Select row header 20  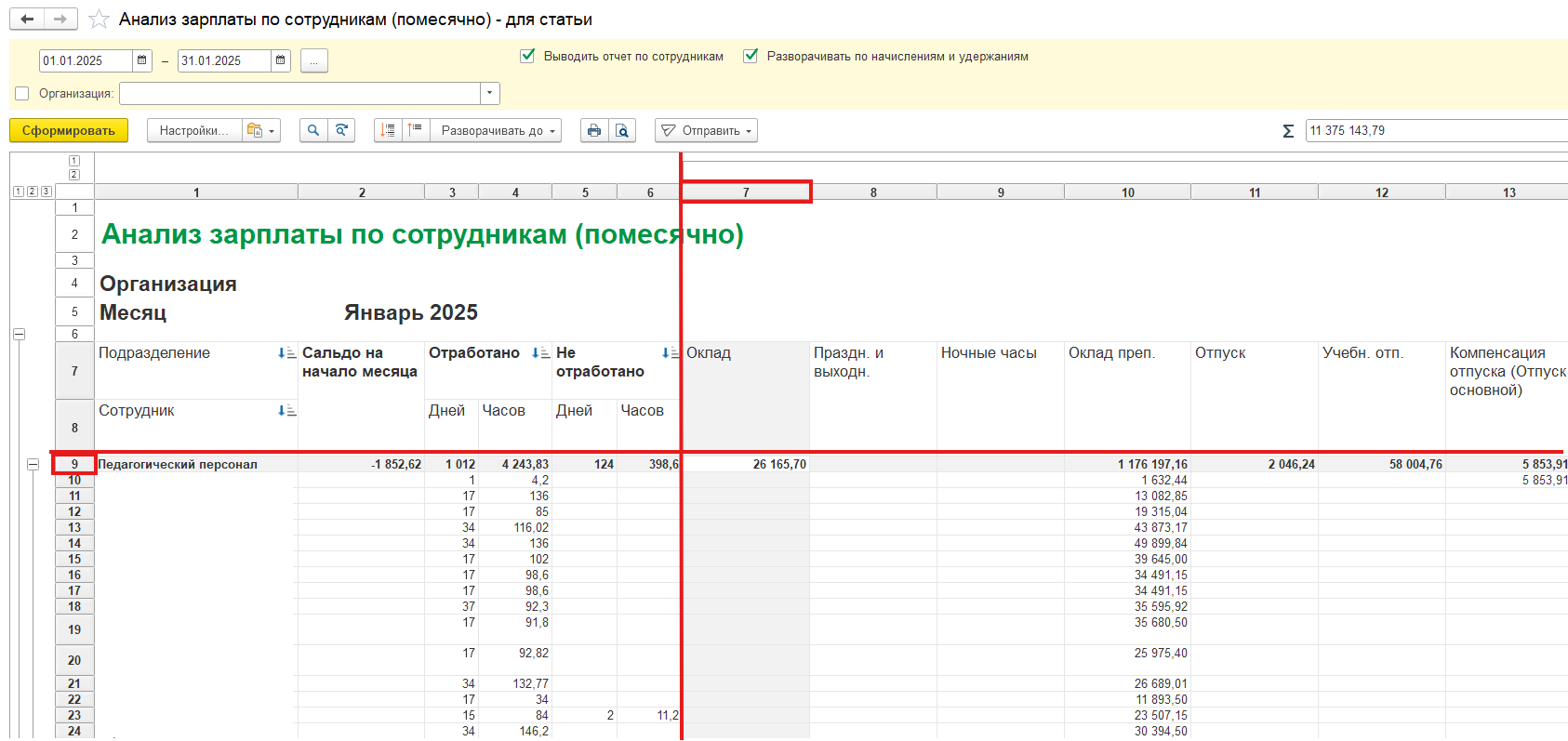point(74,660)
